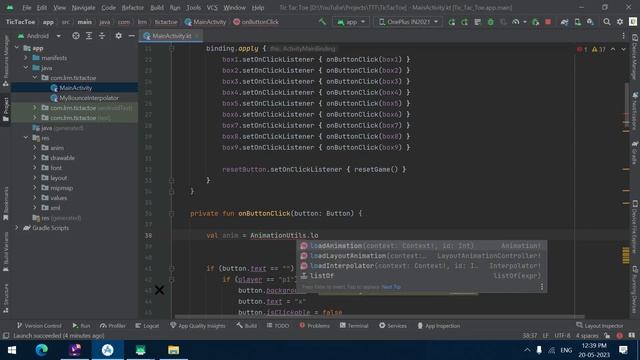
Task: Open the Logcat tool window
Action: point(147,326)
